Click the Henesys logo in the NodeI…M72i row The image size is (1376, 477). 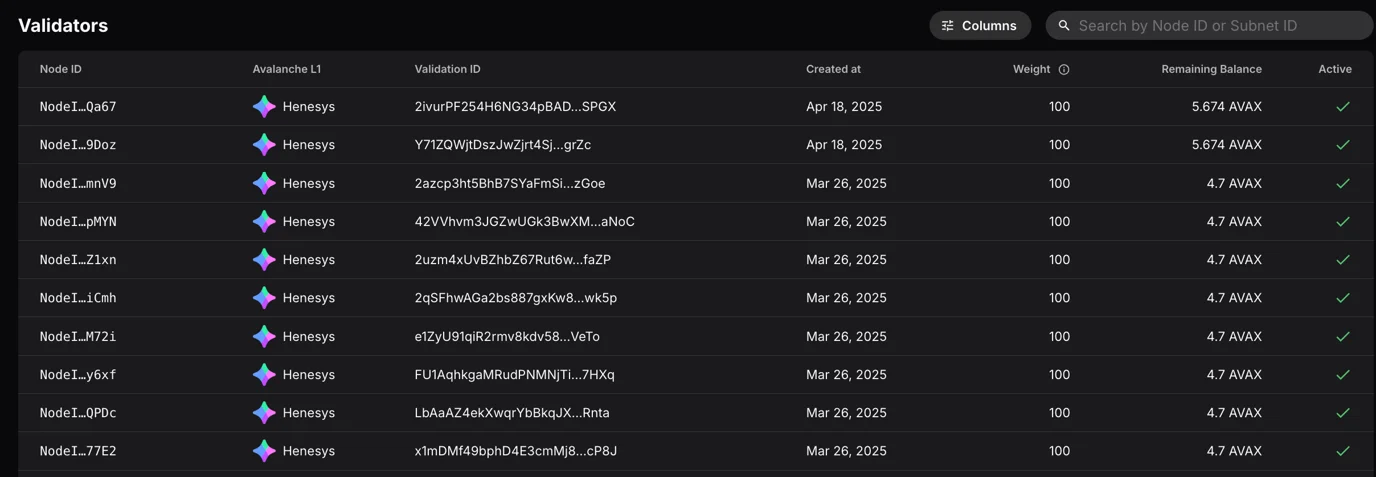(x=264, y=336)
